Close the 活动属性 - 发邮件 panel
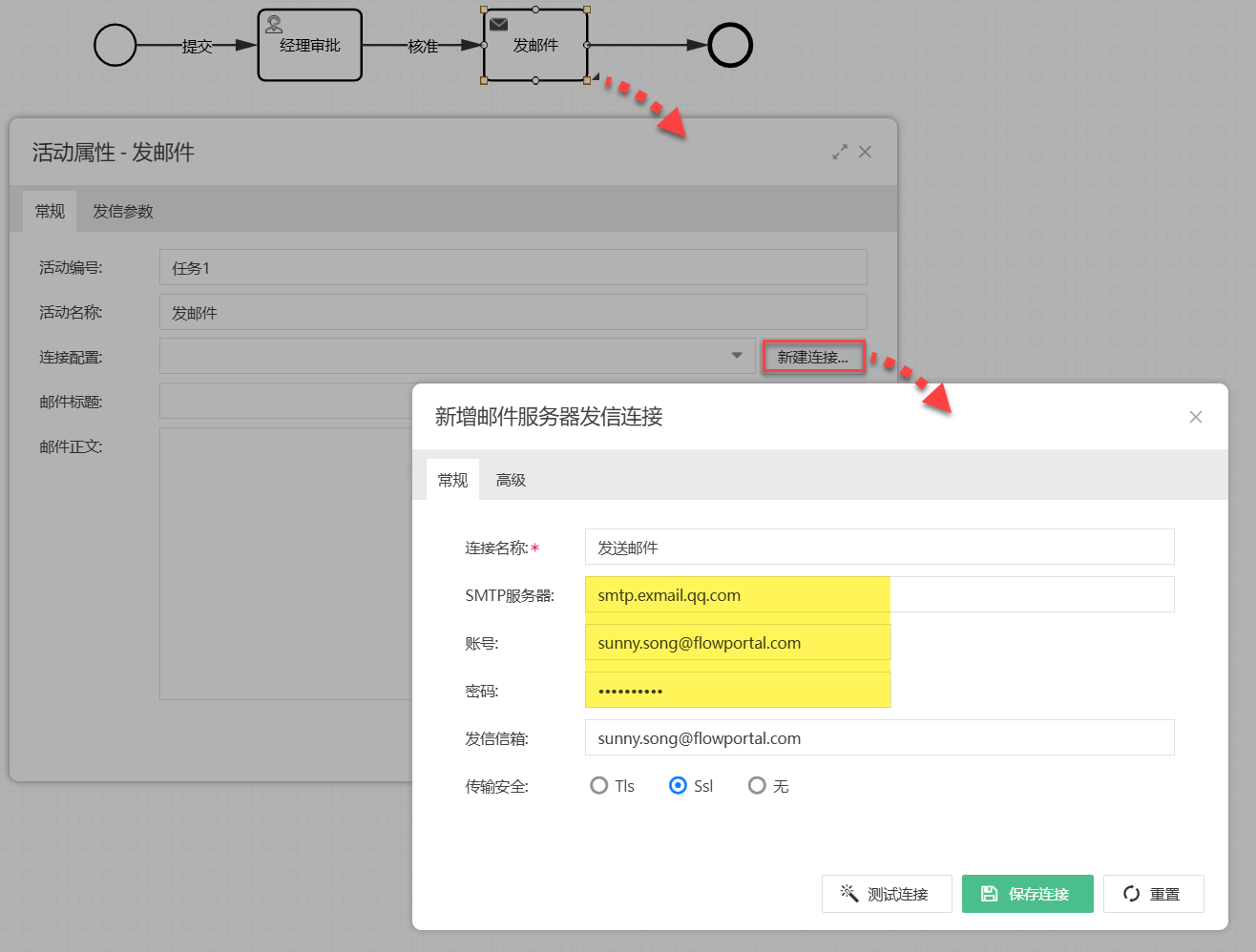1256x952 pixels. click(865, 152)
